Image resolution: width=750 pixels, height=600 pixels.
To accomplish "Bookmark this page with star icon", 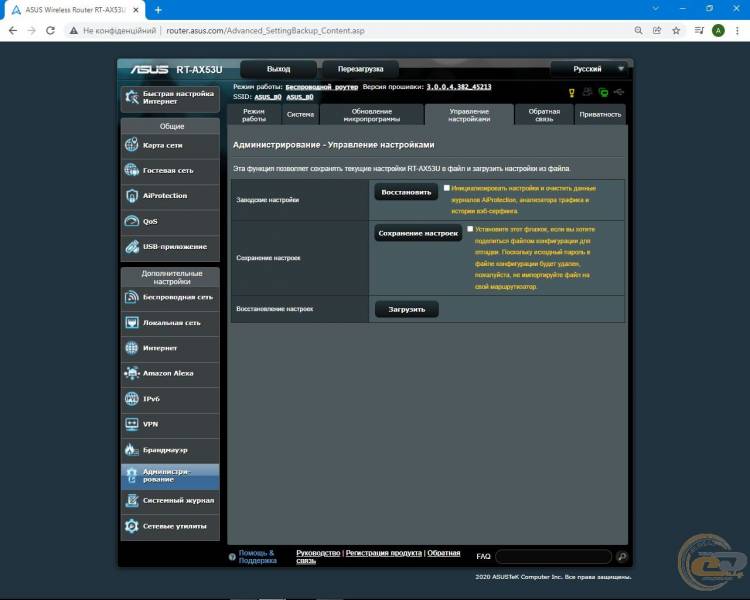I will coord(676,31).
